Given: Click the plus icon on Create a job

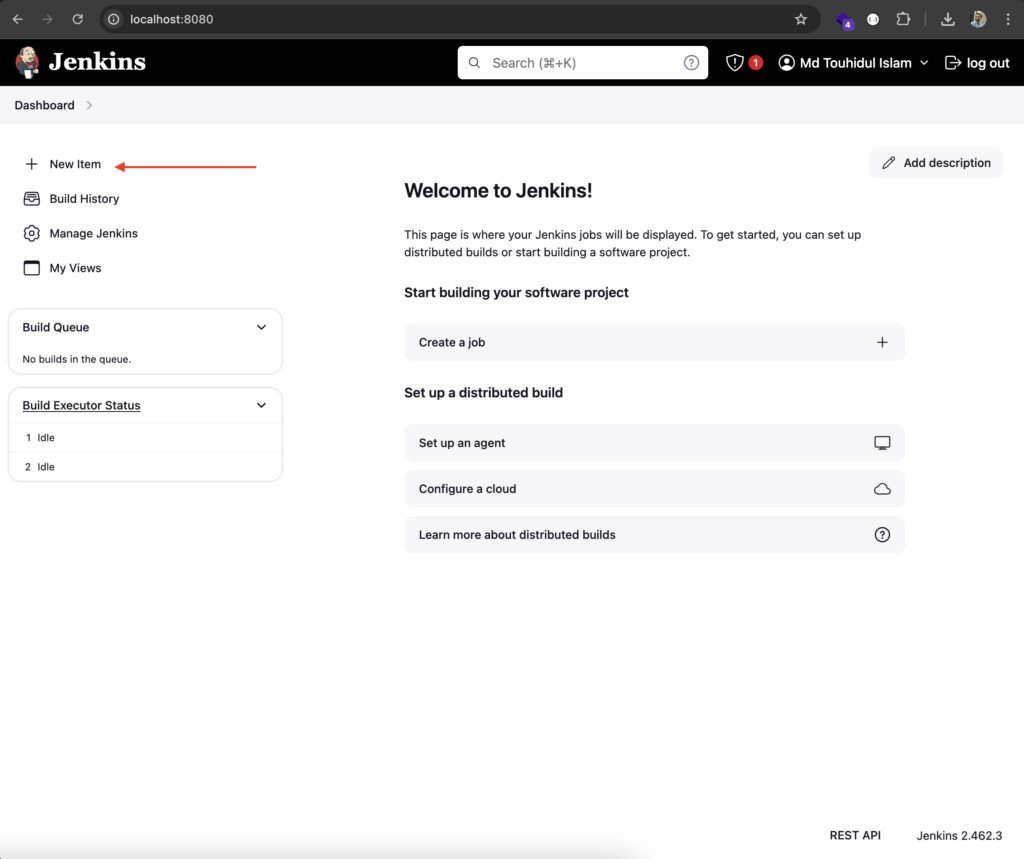Looking at the screenshot, I should coord(882,342).
